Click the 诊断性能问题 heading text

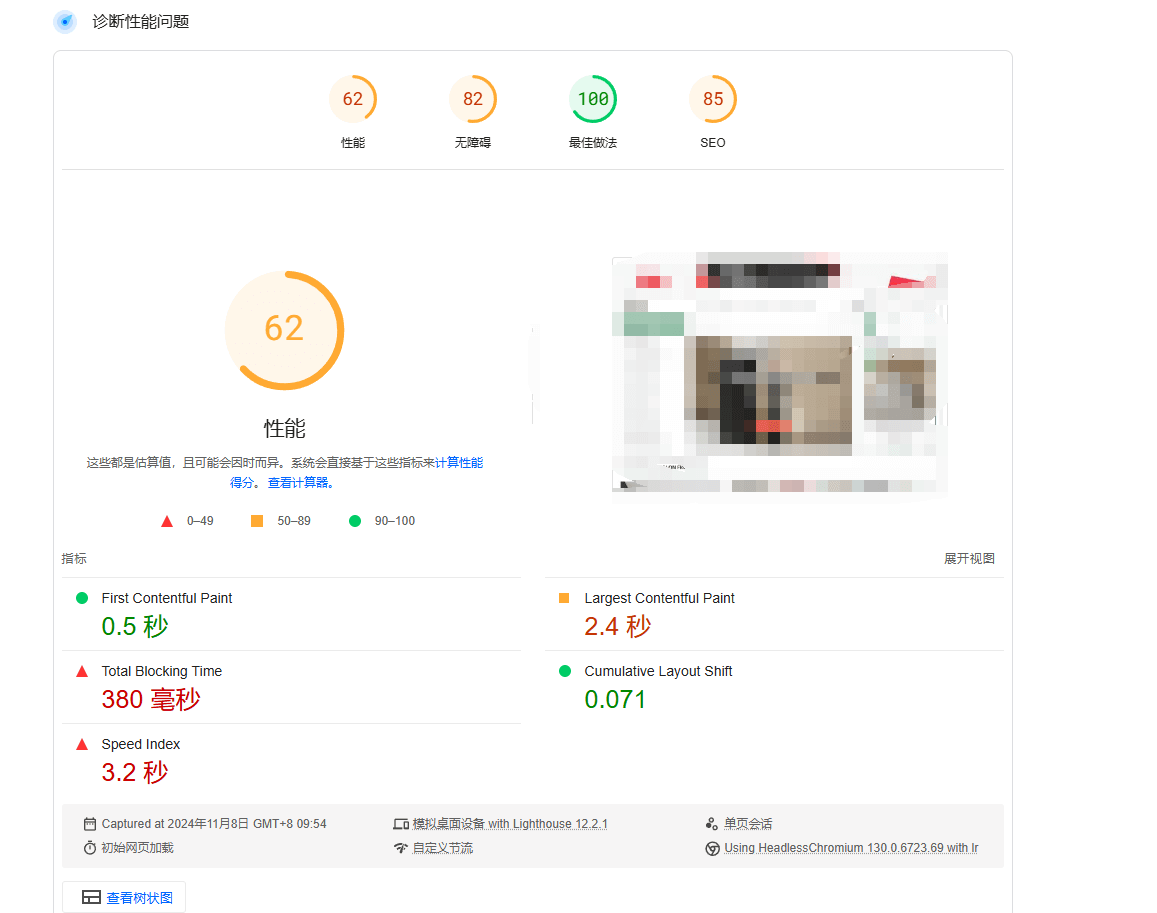pos(141,22)
